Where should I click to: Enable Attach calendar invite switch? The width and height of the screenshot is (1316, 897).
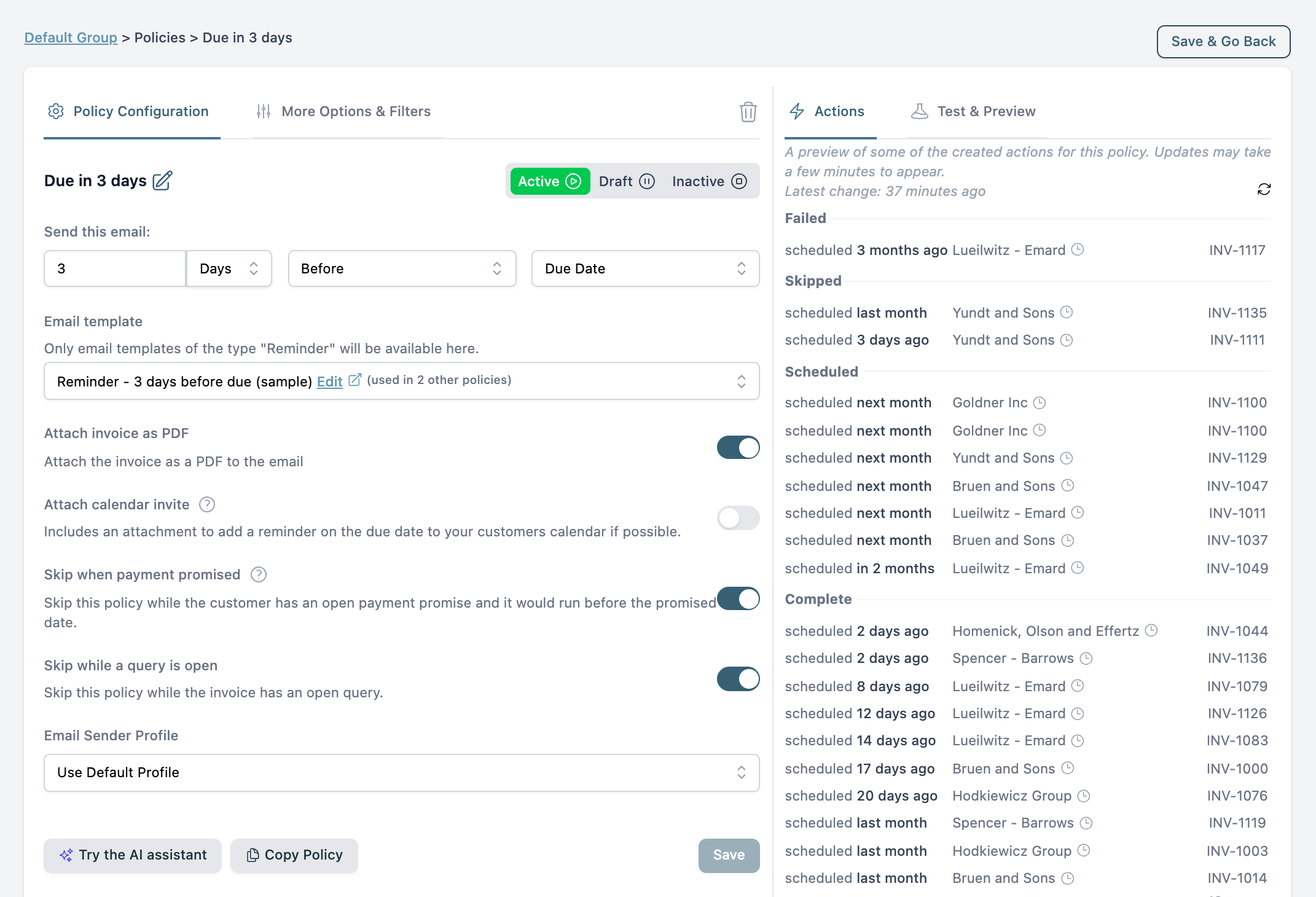pos(738,518)
